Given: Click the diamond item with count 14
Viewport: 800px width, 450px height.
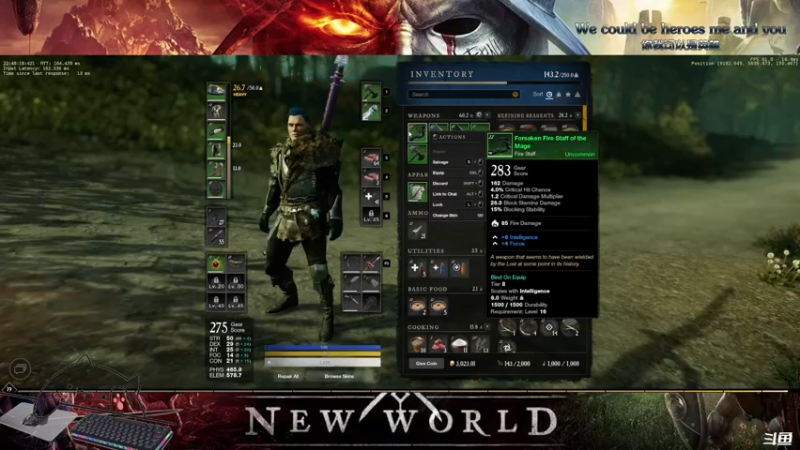Looking at the screenshot, I should [549, 328].
